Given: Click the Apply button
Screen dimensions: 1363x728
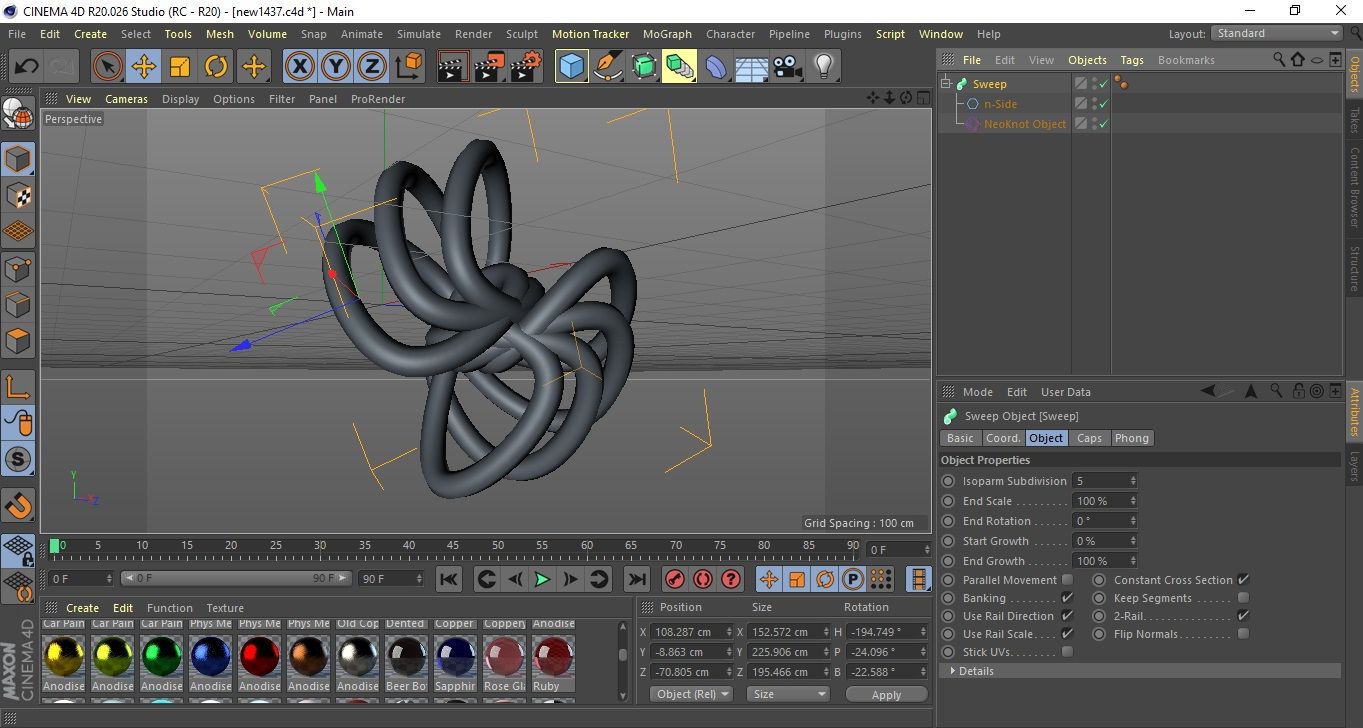Looking at the screenshot, I should pos(886,694).
